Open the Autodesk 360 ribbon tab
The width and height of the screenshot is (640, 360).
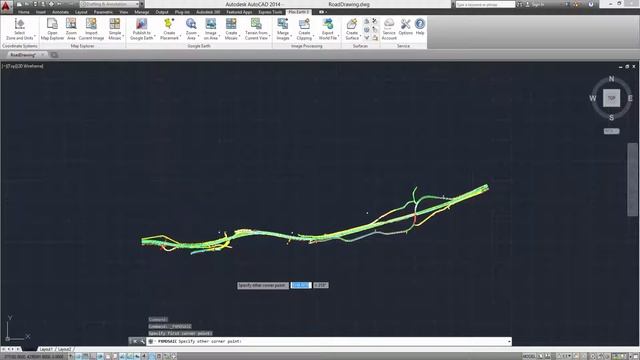[208, 12]
